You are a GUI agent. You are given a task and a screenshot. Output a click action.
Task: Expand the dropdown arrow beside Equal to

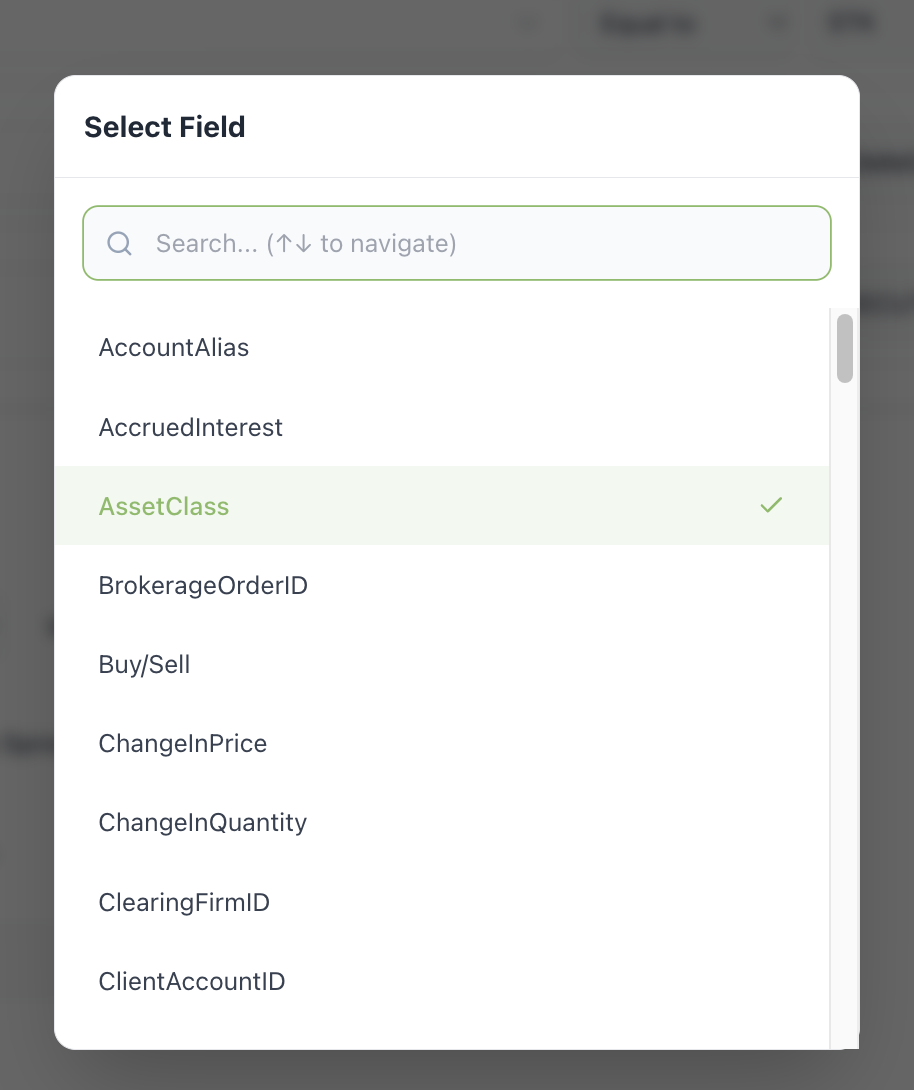point(777,23)
